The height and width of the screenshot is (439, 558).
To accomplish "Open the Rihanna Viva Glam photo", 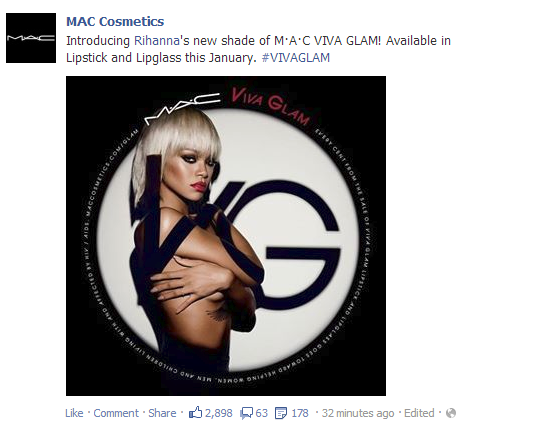I will (226, 236).
